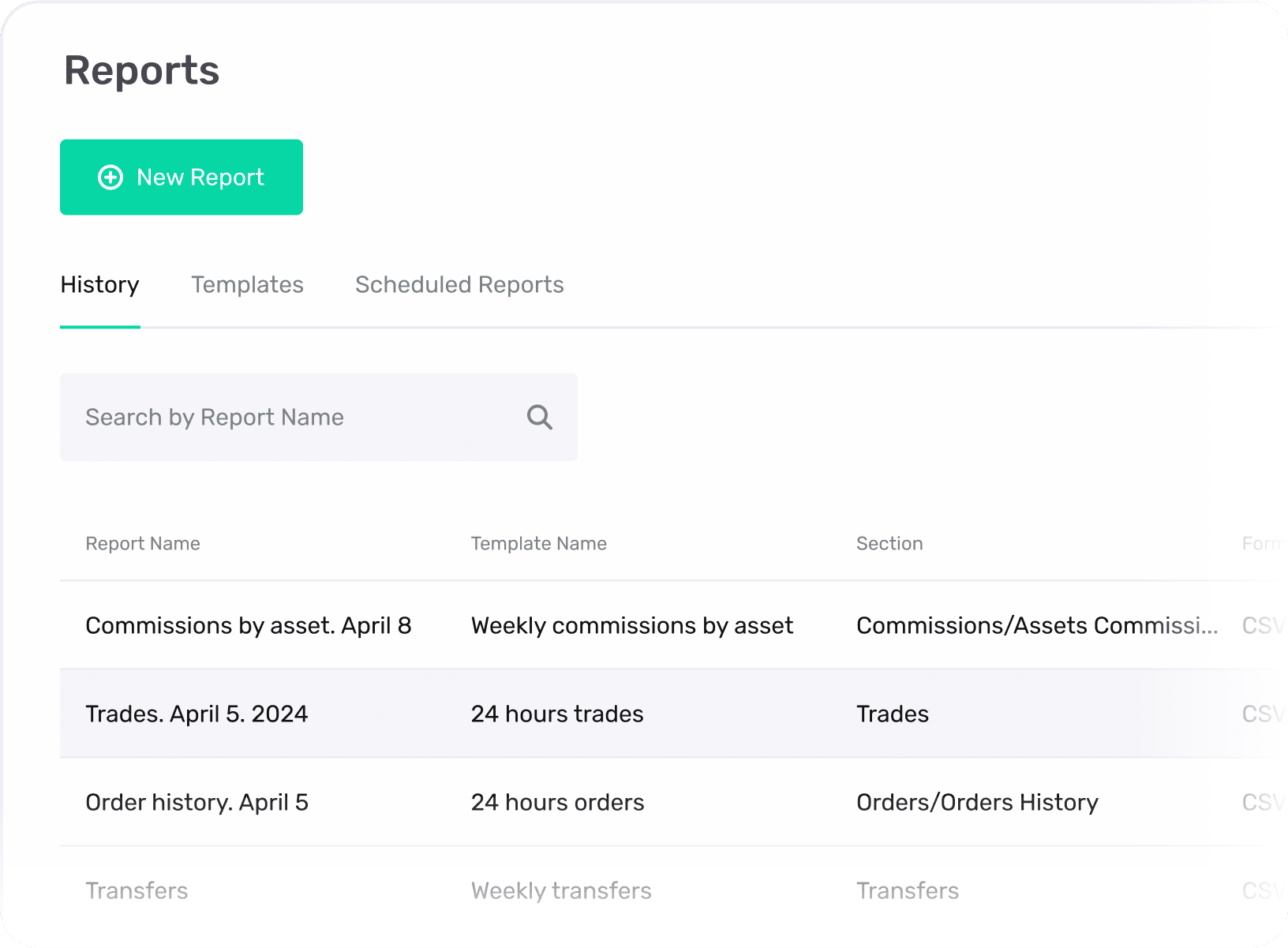Select the Trades. April 5. 2024 report row
Image resolution: width=1288 pixels, height=948 pixels.
click(x=197, y=714)
